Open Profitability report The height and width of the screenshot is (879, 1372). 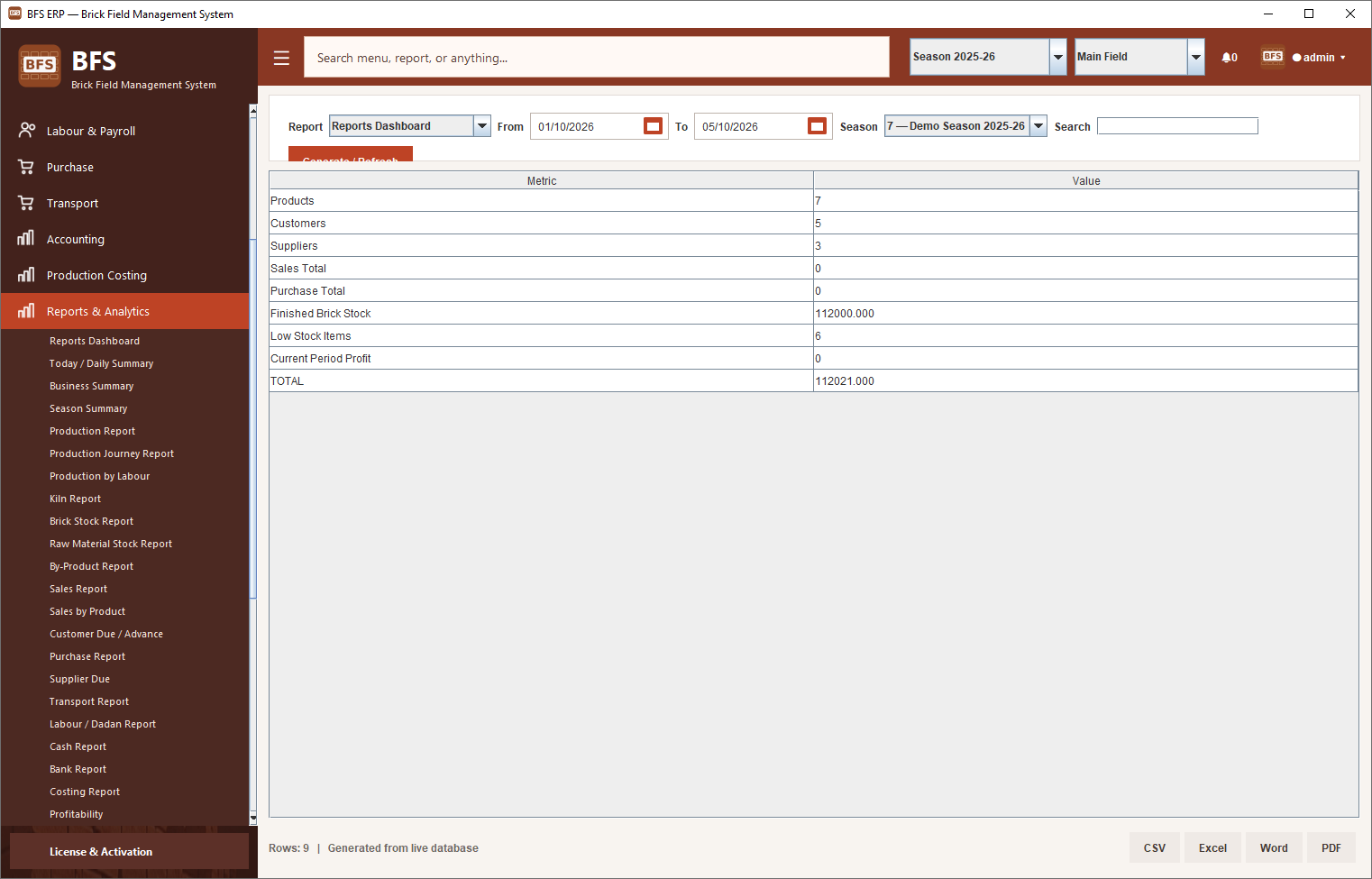77,814
